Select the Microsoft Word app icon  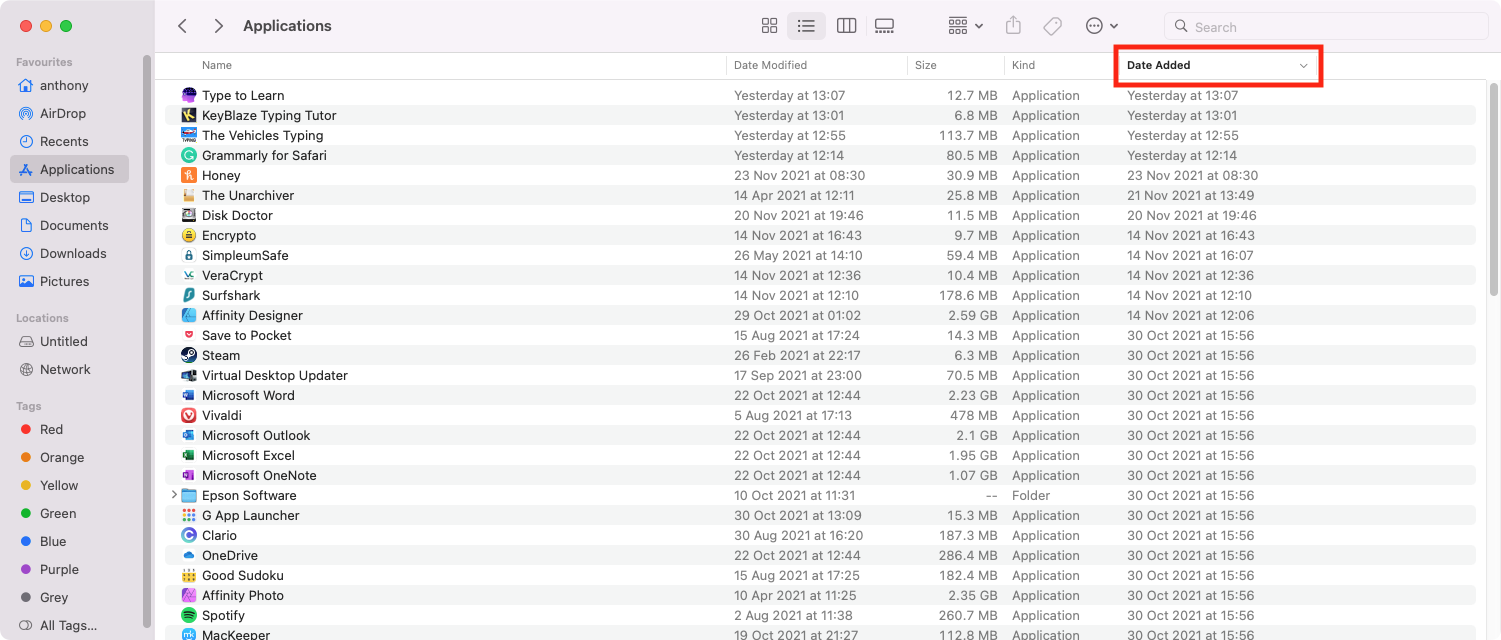click(189, 395)
